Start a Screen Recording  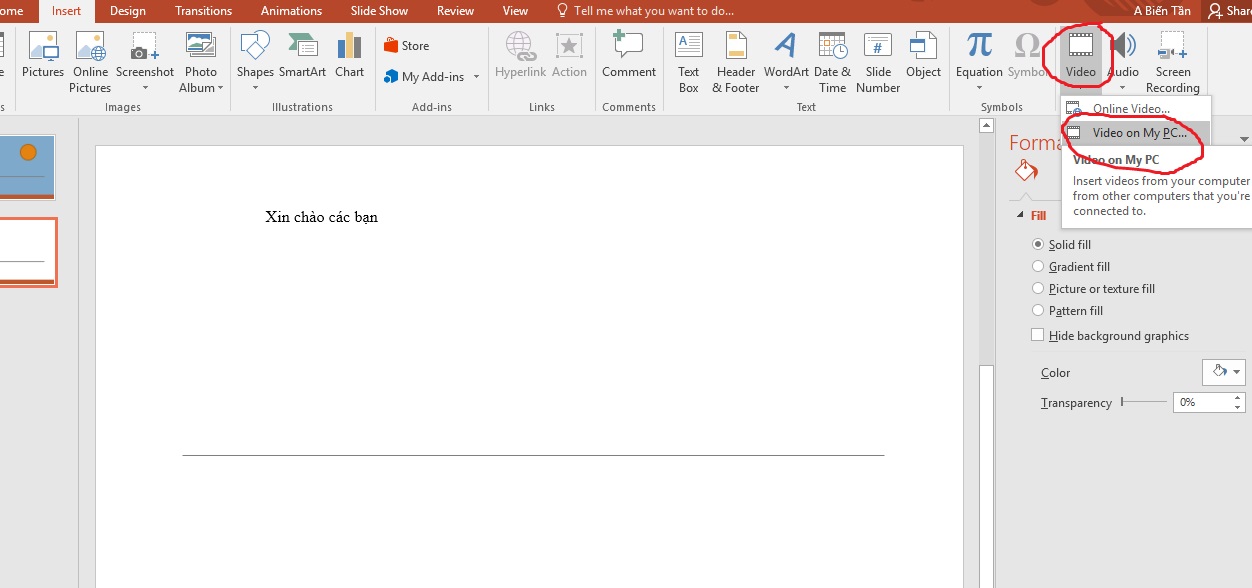[x=1173, y=60]
